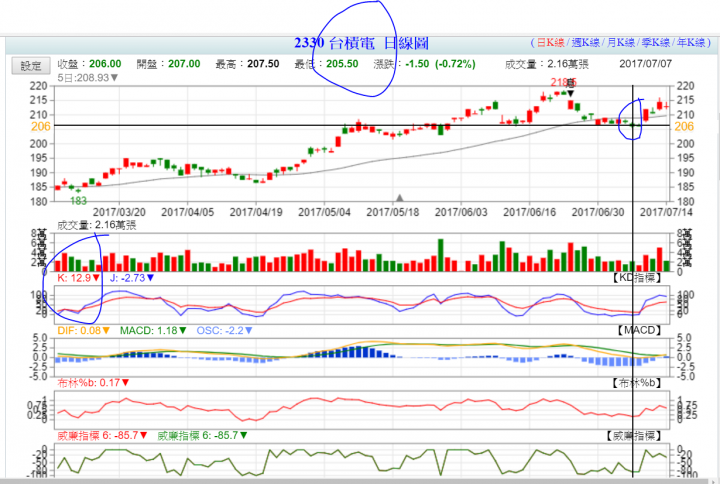Select the J: -2.73 indicator value
This screenshot has height=484, width=720.
tap(132, 278)
